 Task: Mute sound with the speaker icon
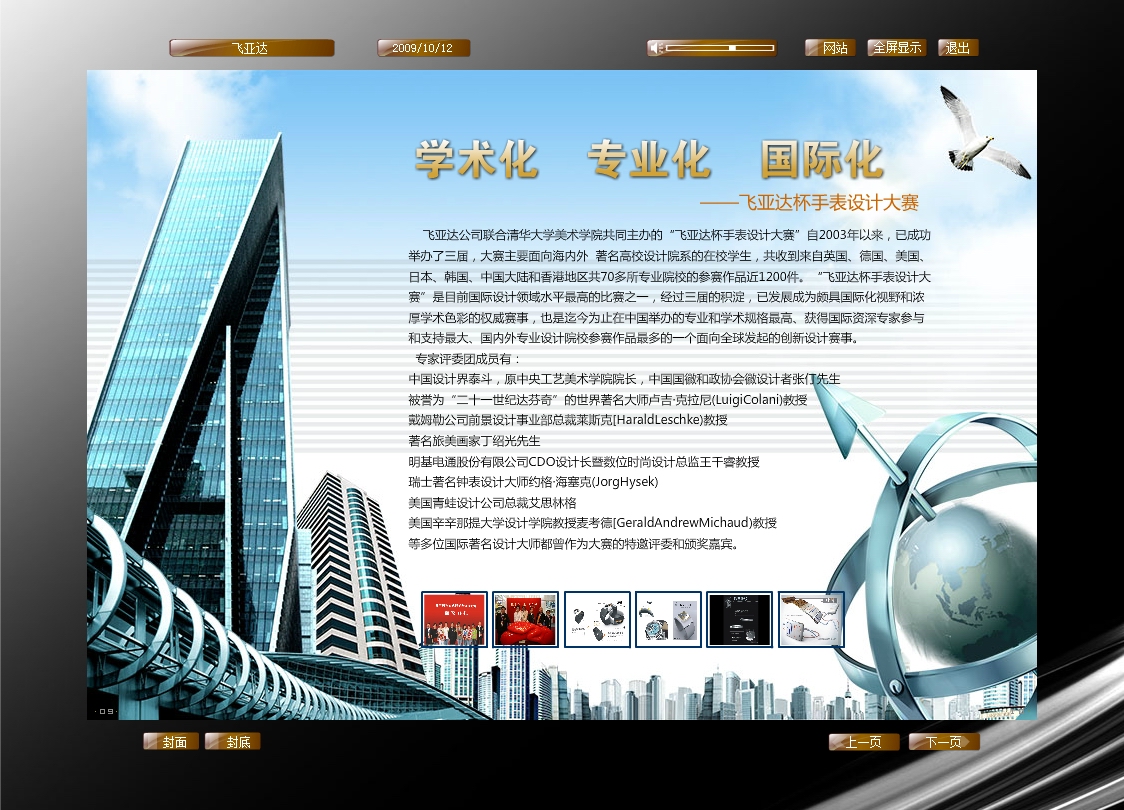click(x=654, y=48)
